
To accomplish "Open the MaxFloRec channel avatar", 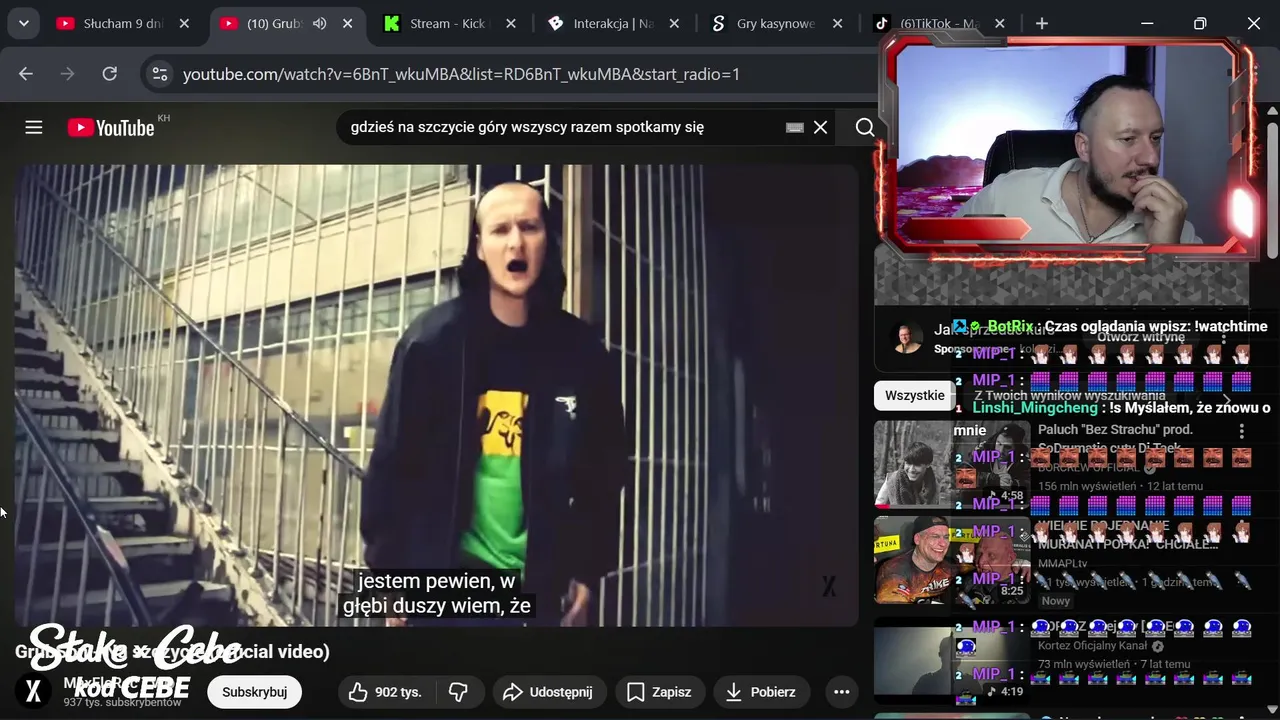I will pyautogui.click(x=33, y=691).
